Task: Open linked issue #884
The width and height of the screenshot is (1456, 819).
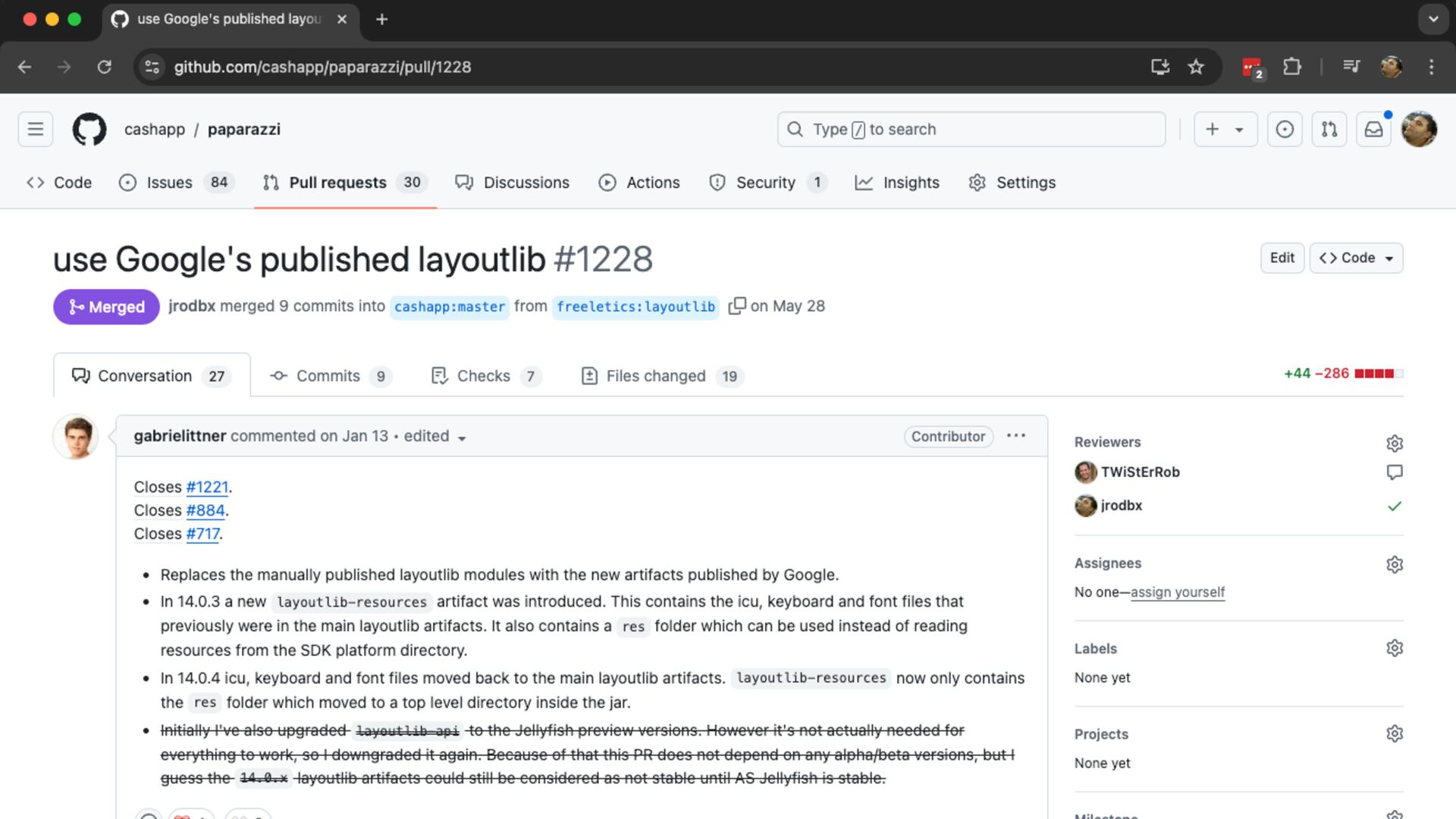Action: (x=206, y=510)
